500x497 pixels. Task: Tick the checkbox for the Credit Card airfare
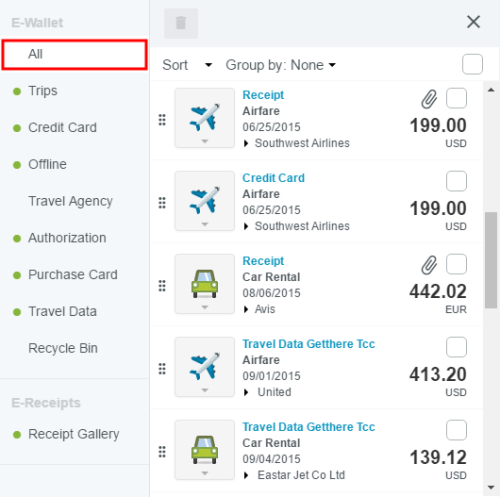pos(456,181)
